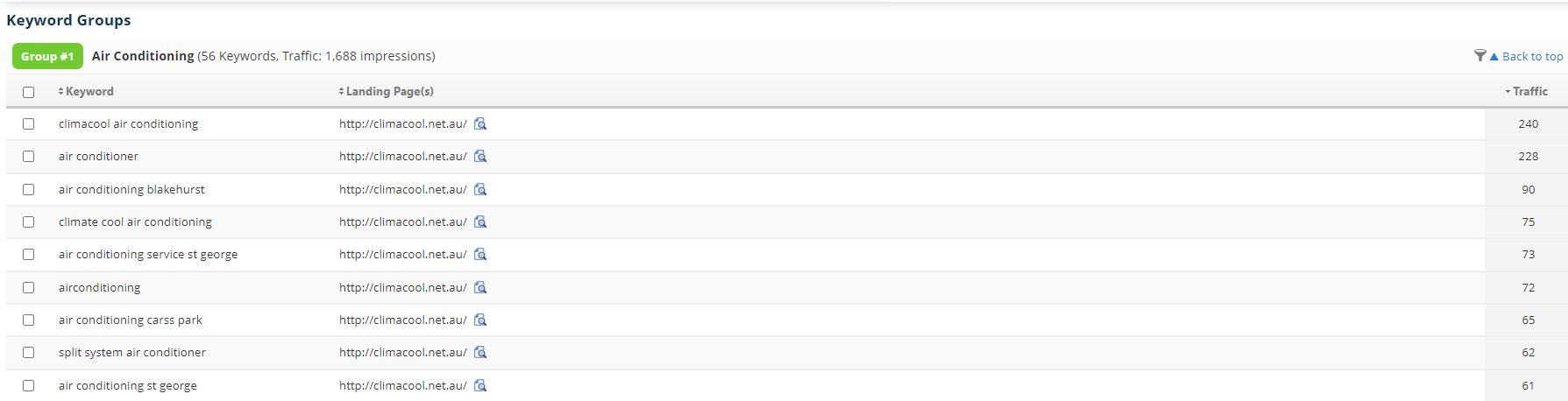The image size is (1568, 401).
Task: Open preview icon for 'climate cool air conditioning'
Action: [480, 222]
